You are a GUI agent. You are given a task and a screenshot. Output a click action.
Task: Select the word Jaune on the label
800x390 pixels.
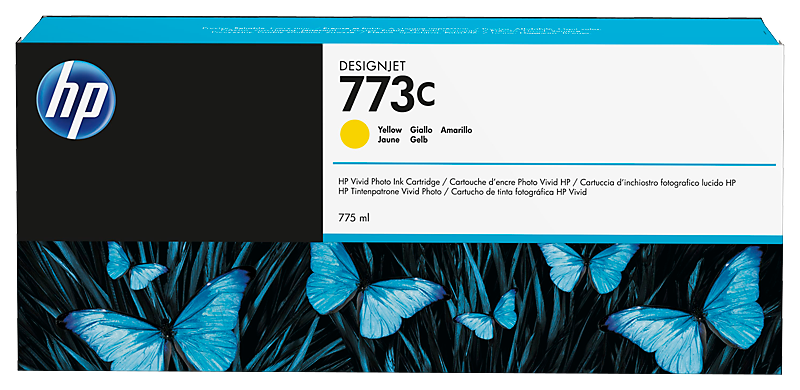(388, 140)
